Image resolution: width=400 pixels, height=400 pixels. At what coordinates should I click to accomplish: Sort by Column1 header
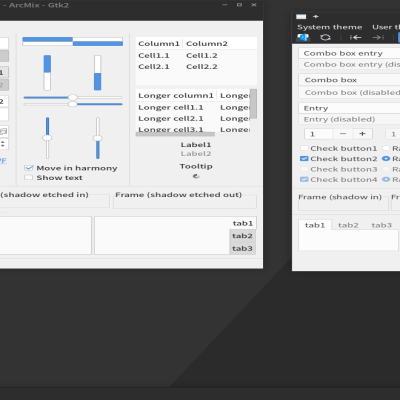(x=159, y=44)
